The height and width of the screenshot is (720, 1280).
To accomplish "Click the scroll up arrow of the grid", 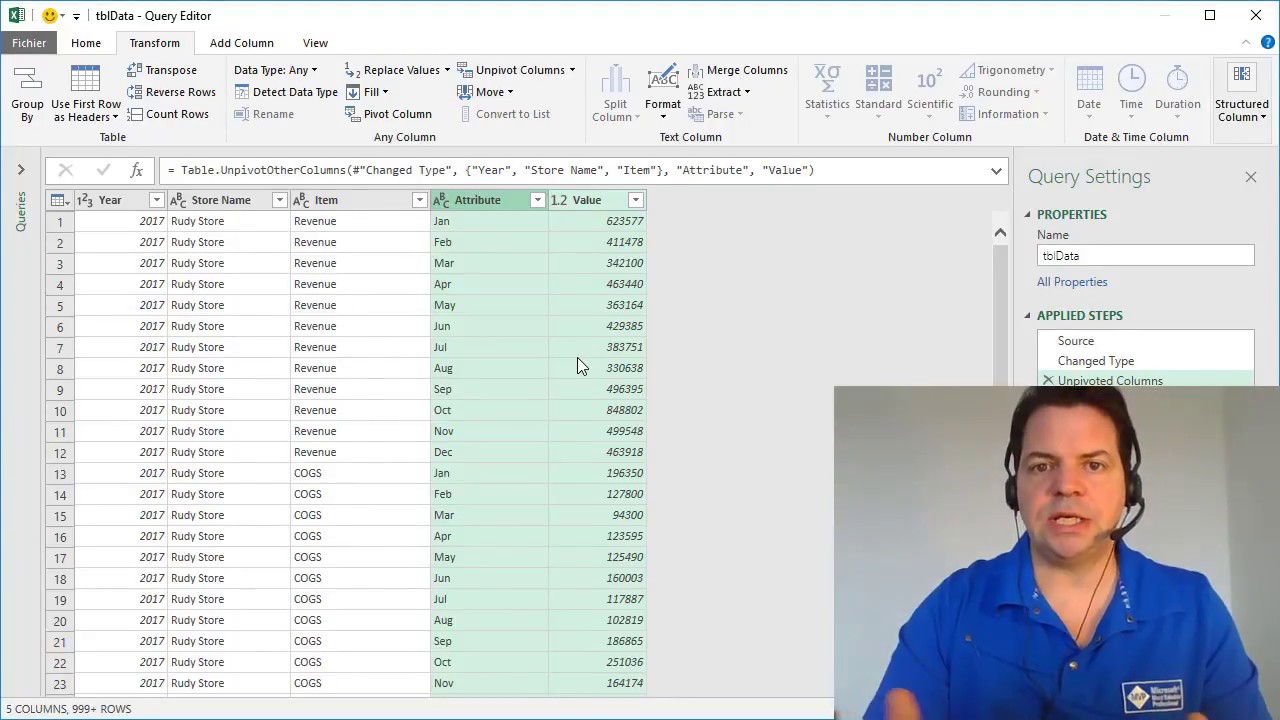I will pos(1000,232).
